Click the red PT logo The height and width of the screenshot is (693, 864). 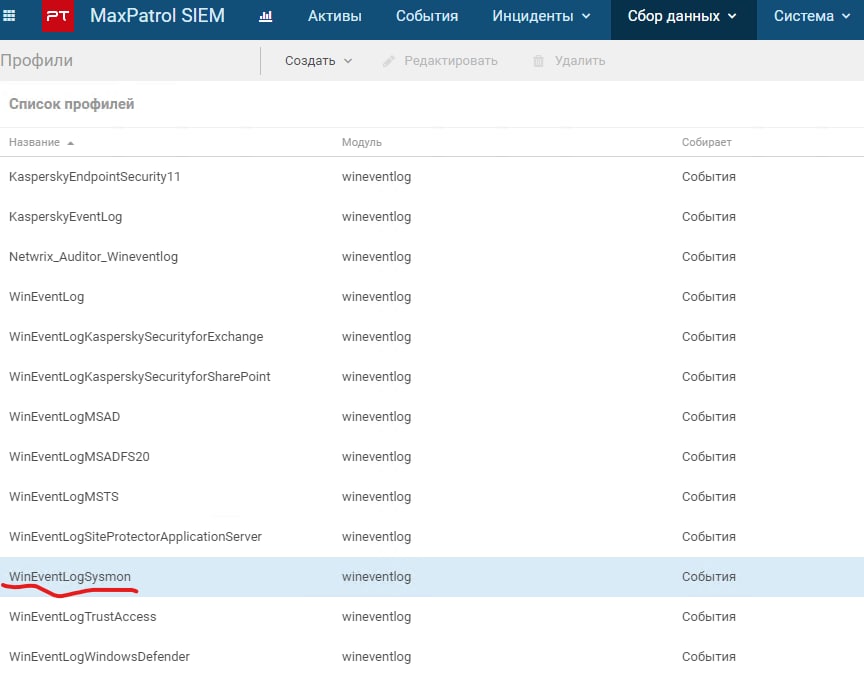[58, 16]
